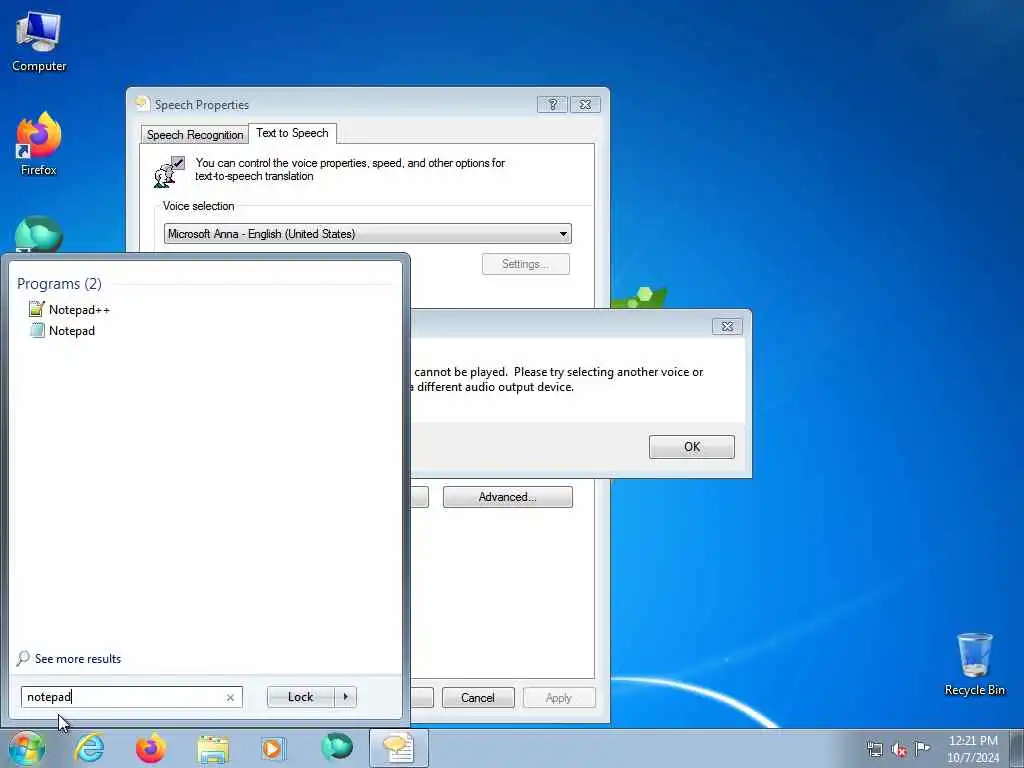Click the Windows Start orb

pyautogui.click(x=26, y=748)
